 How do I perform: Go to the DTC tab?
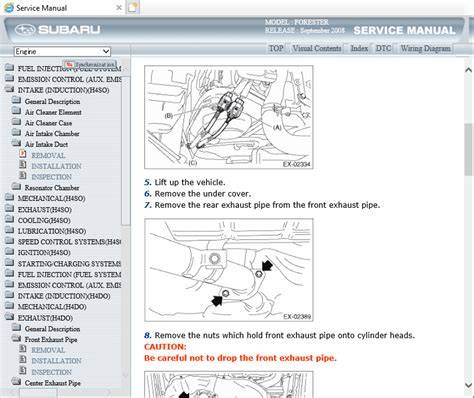(383, 48)
